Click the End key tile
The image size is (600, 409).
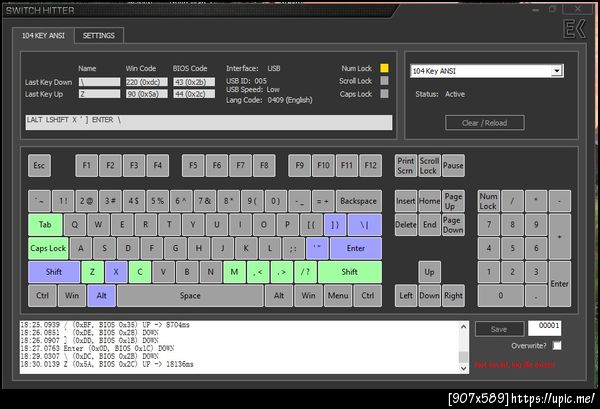(x=429, y=225)
